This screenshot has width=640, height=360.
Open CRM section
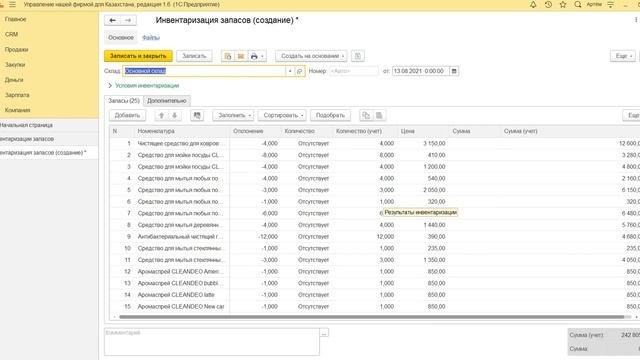click(11, 34)
